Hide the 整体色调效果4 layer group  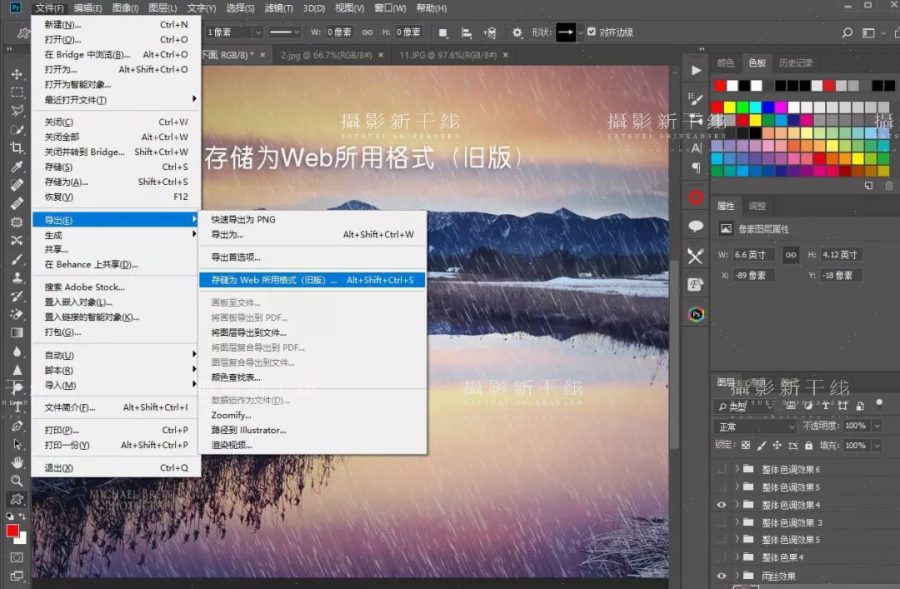pos(721,505)
